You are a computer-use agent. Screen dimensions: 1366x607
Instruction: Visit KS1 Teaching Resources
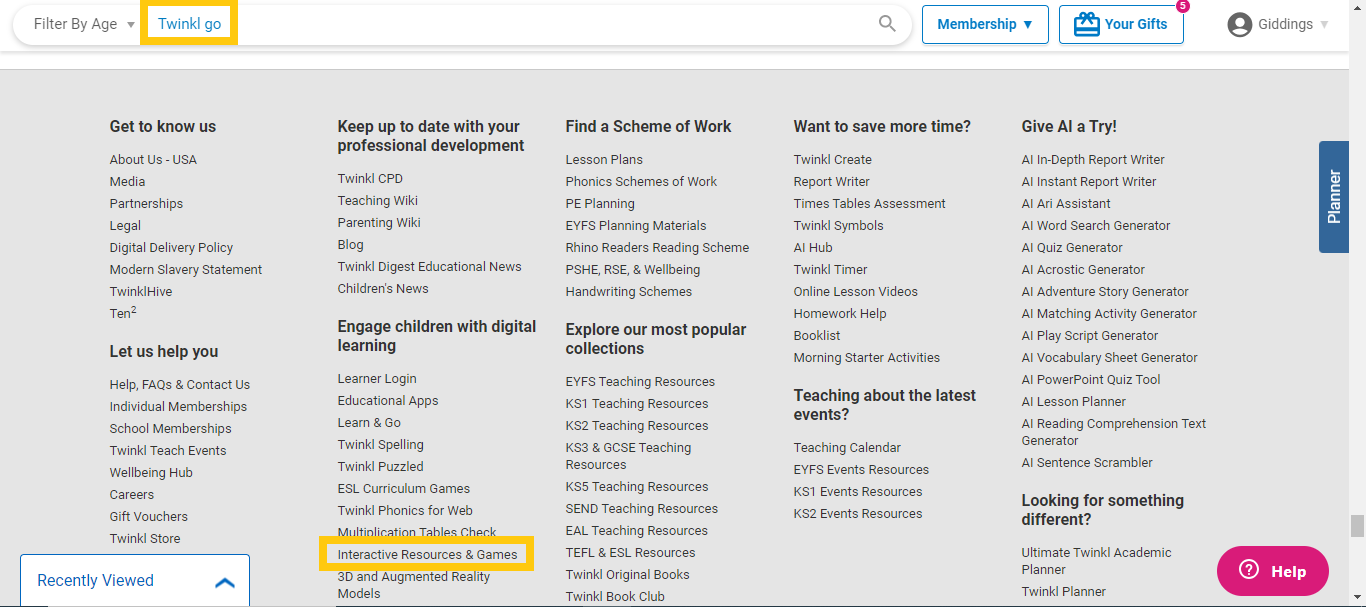[637, 403]
